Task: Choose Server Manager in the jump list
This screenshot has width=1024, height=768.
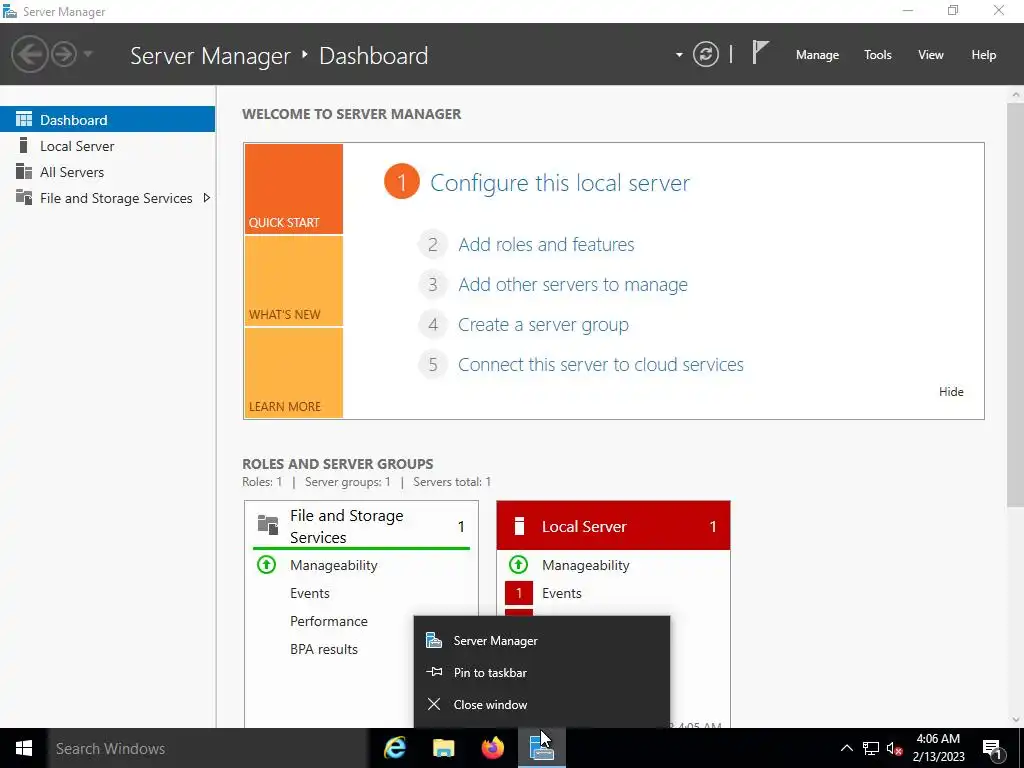Action: tap(542, 641)
